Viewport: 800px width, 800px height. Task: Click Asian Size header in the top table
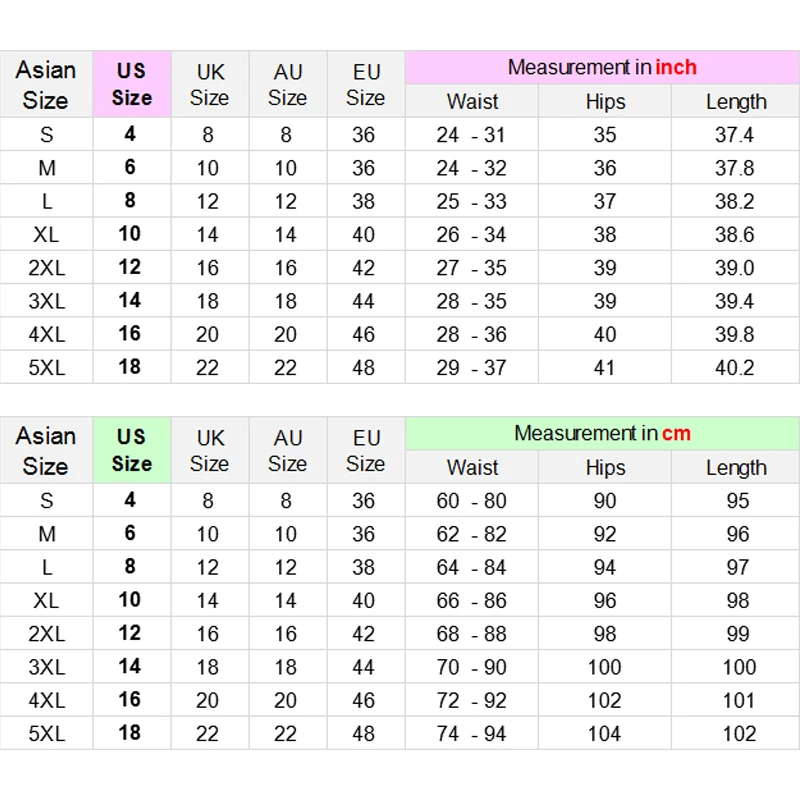[46, 84]
